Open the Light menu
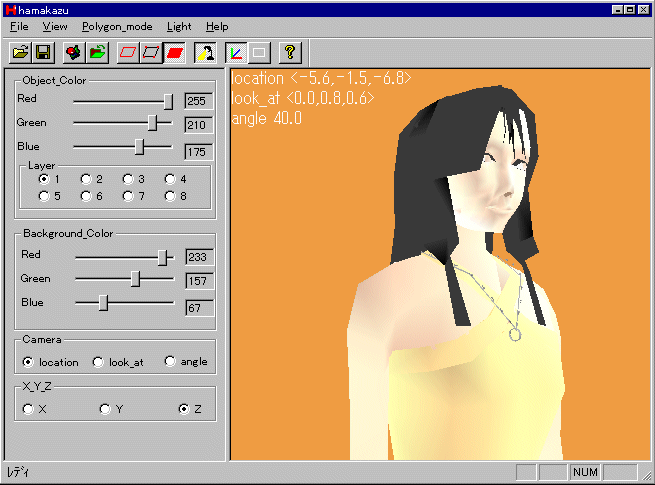 tap(179, 27)
